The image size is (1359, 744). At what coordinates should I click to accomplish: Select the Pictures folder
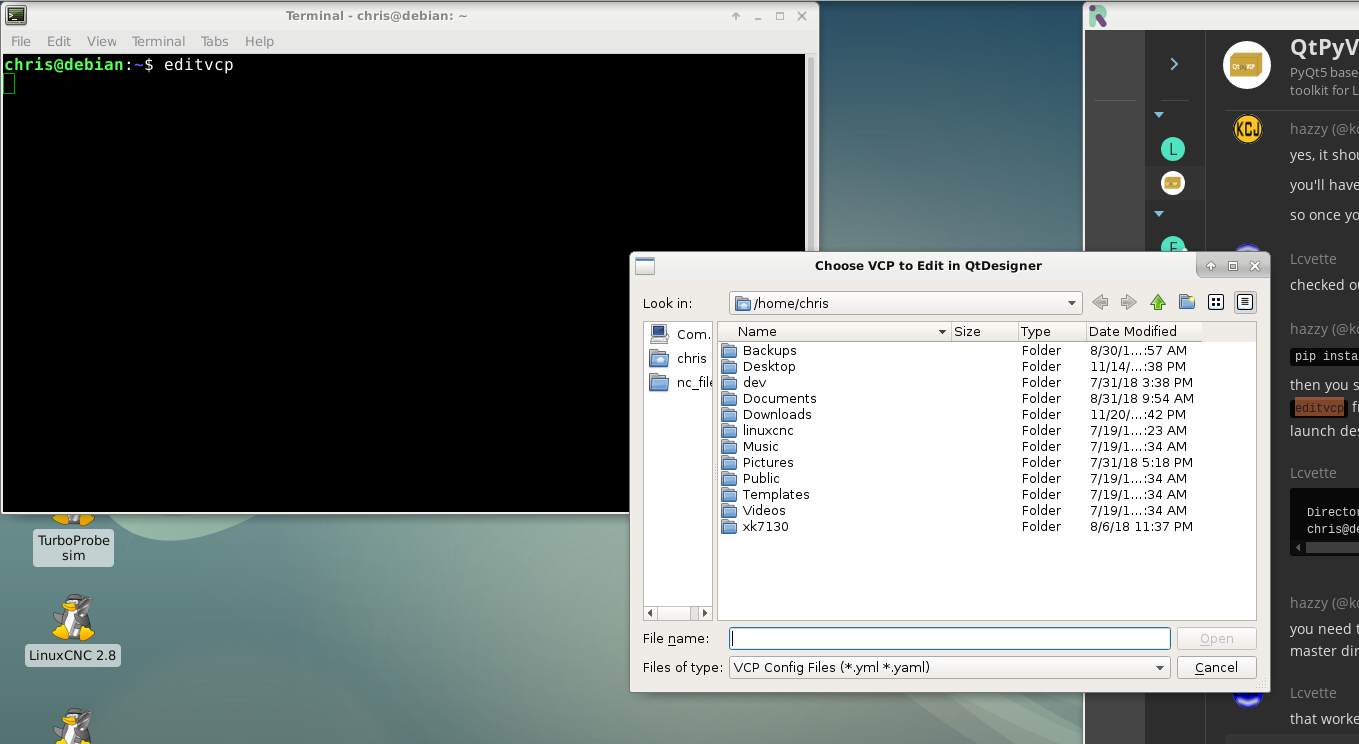pyautogui.click(x=768, y=462)
